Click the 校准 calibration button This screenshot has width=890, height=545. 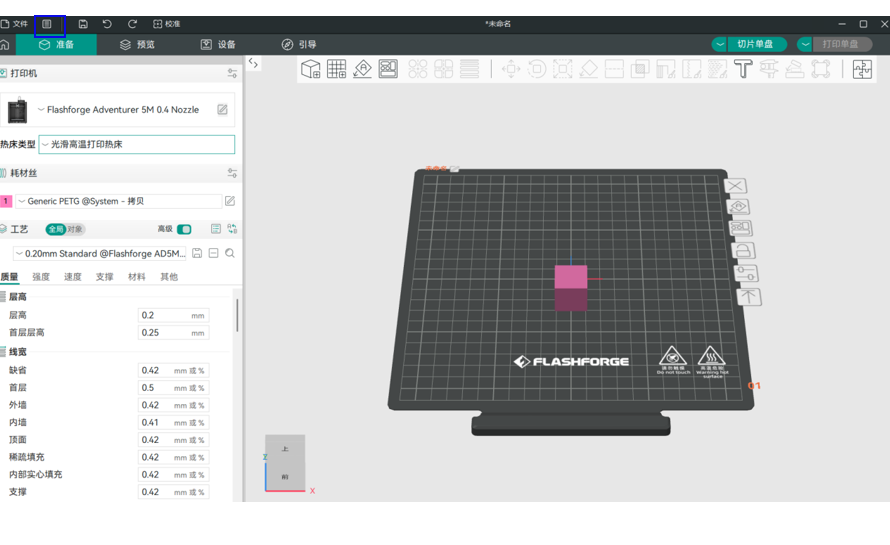(x=167, y=23)
